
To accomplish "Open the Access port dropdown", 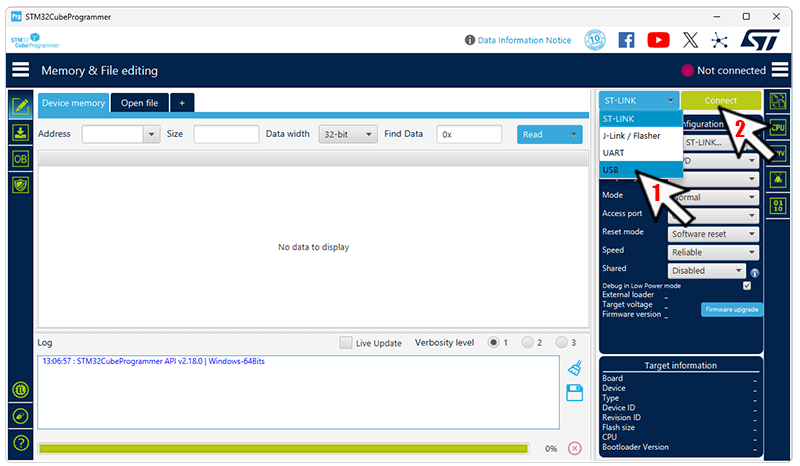I will [x=713, y=215].
